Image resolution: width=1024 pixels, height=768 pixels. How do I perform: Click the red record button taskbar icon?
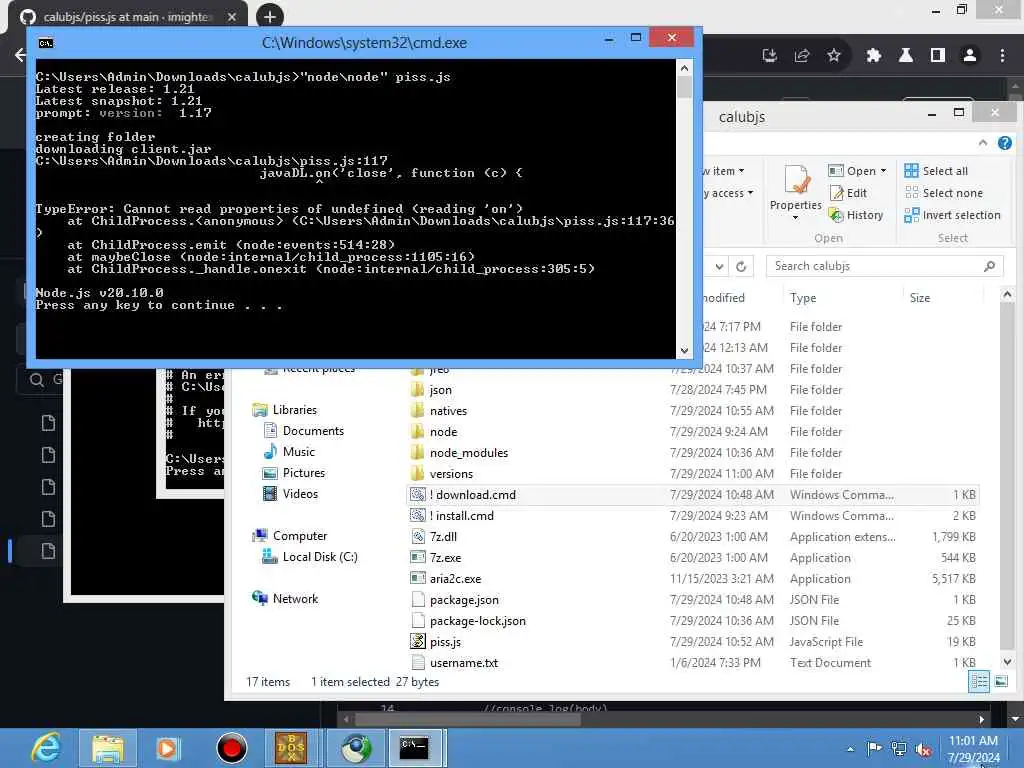pyautogui.click(x=232, y=748)
